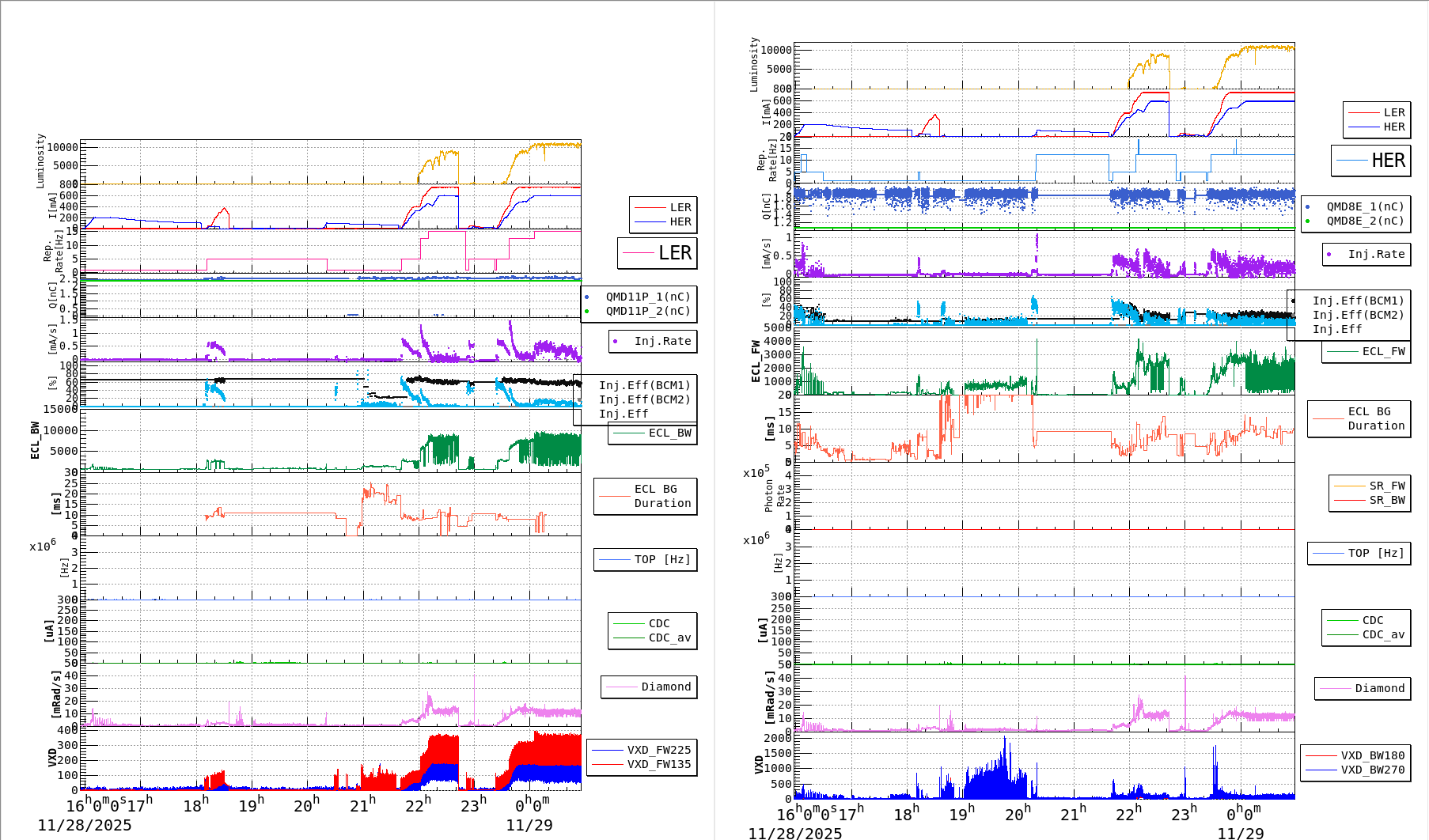The width and height of the screenshot is (1429, 840).
Task: Click the left panel CDC_av legend entry
Action: [669, 638]
